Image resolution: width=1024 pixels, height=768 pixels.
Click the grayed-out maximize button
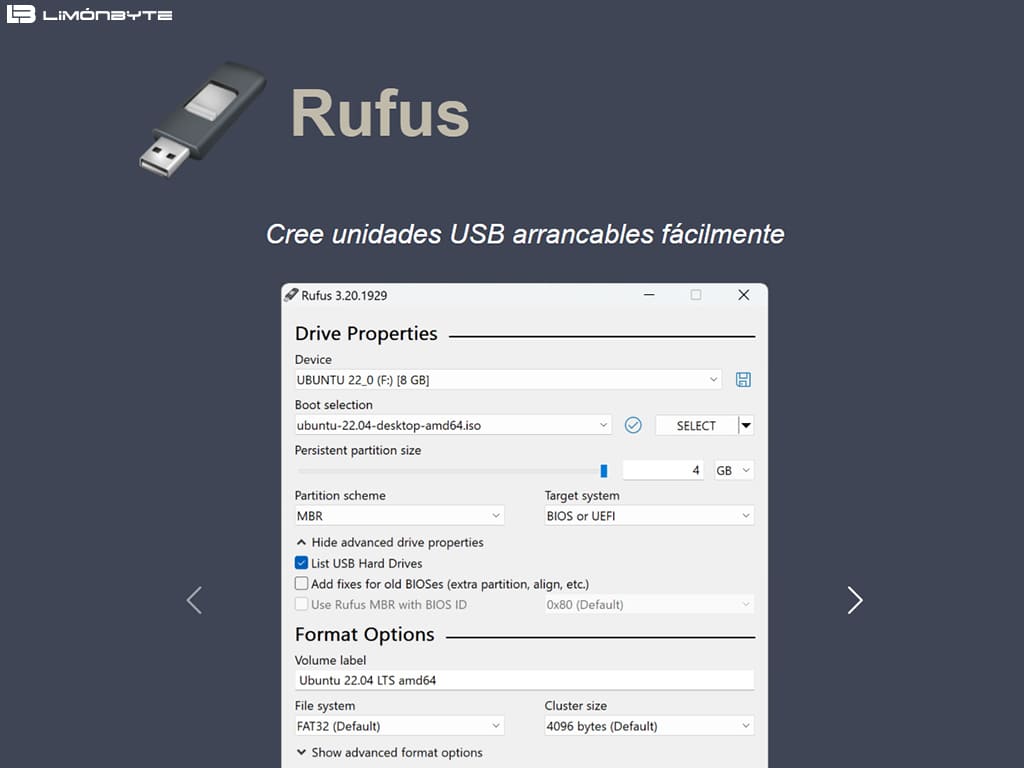(x=696, y=295)
